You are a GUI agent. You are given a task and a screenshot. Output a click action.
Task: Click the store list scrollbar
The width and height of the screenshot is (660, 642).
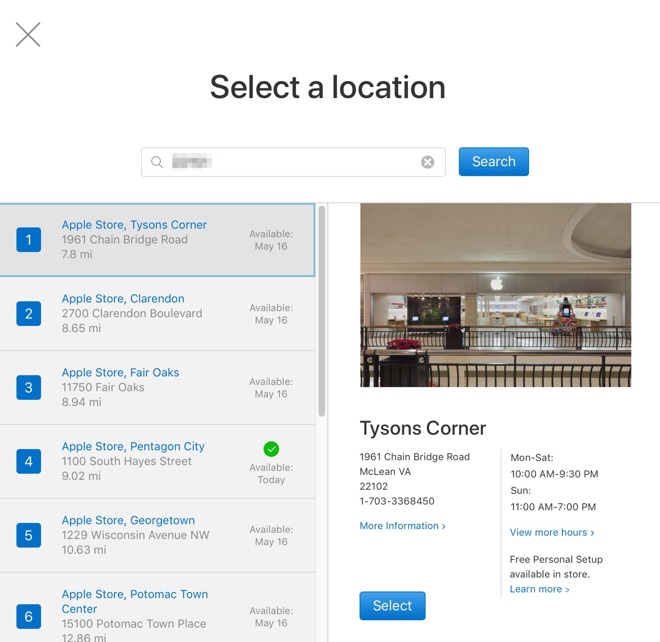click(x=322, y=311)
